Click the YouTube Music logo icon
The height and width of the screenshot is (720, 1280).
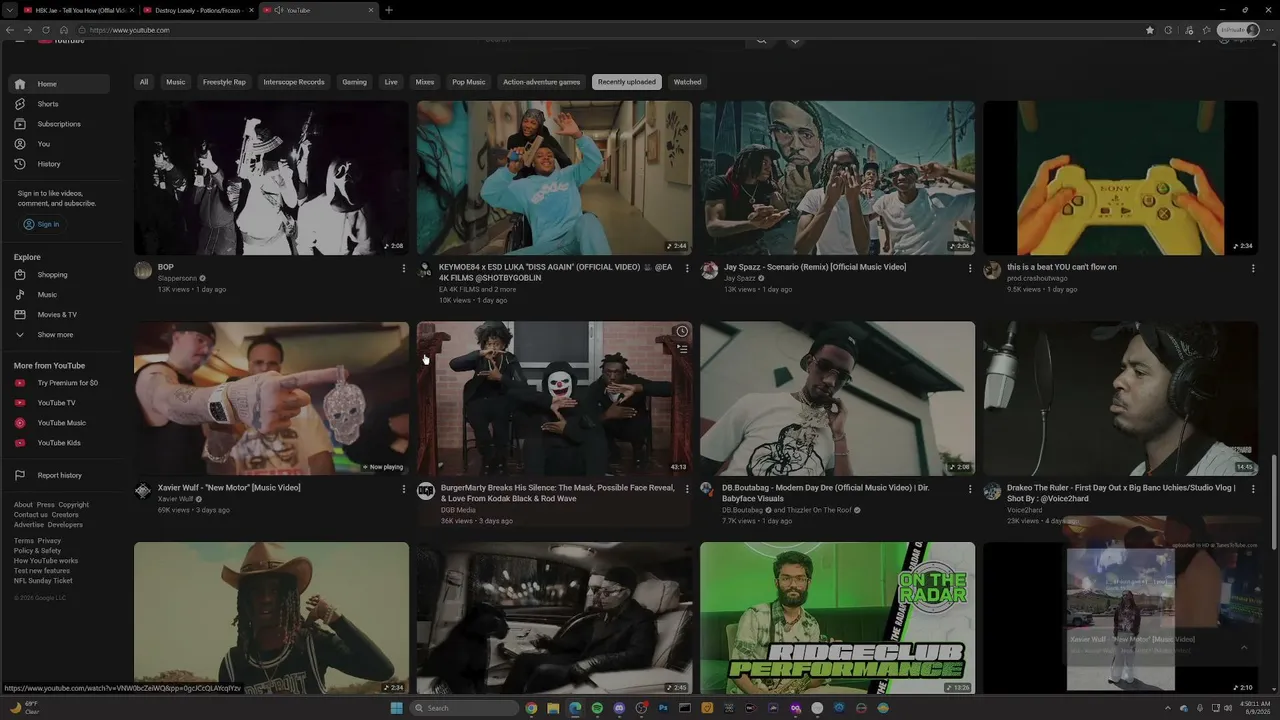[x=20, y=423]
